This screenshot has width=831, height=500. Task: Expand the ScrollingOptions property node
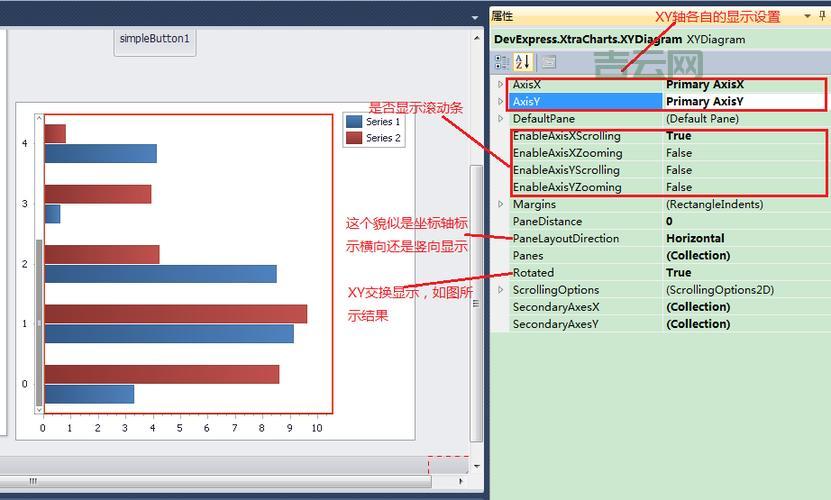[501, 290]
